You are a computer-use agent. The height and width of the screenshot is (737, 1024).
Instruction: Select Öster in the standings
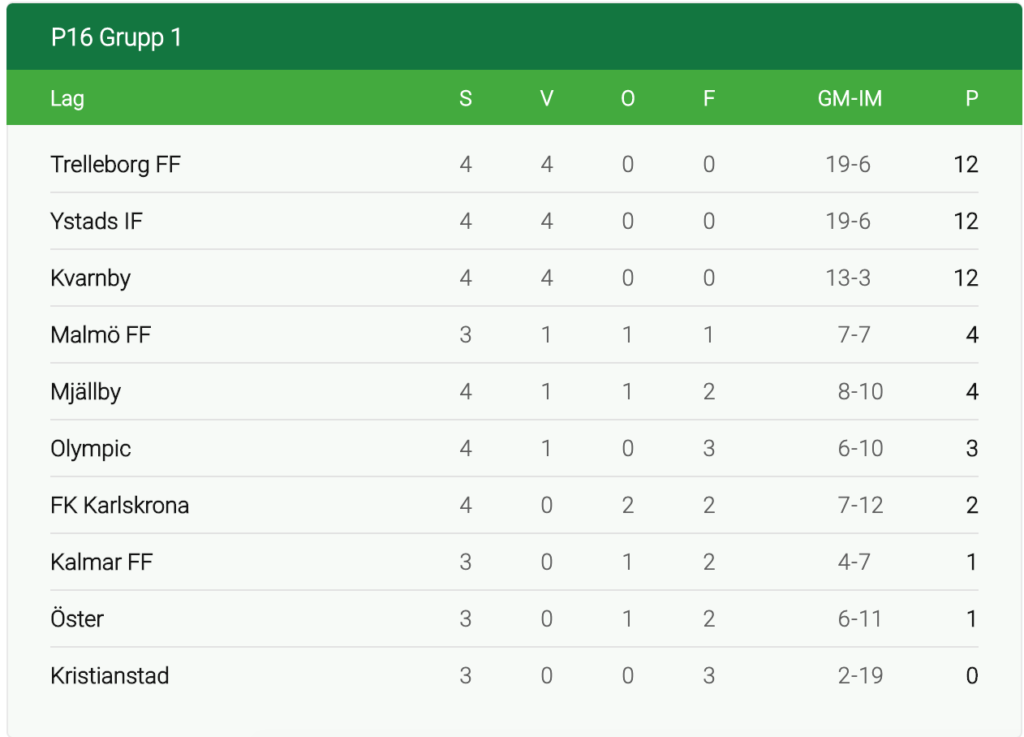tap(77, 619)
